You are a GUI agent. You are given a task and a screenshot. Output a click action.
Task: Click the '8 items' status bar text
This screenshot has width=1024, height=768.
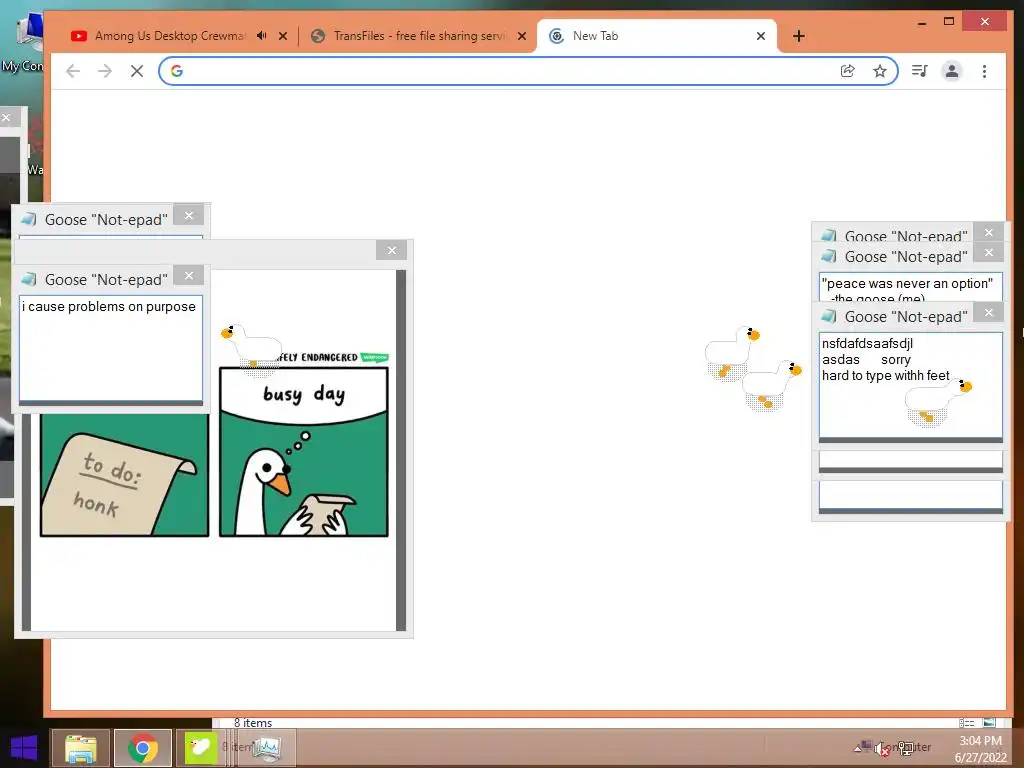[253, 723]
